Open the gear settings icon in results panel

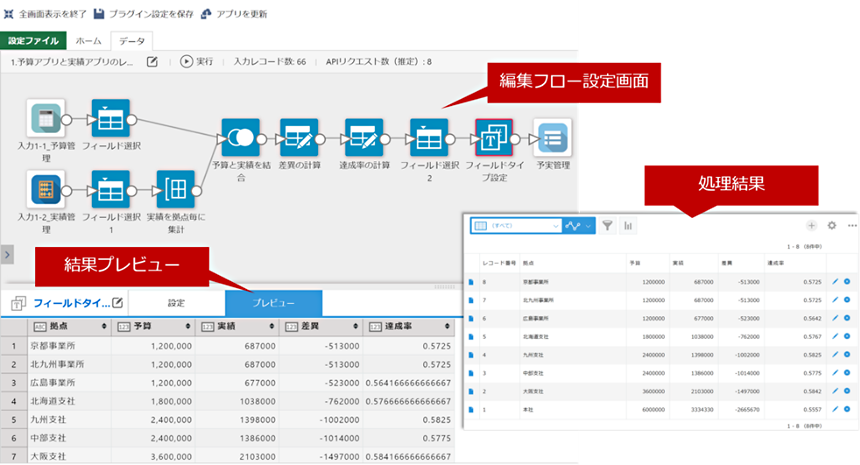coord(831,226)
